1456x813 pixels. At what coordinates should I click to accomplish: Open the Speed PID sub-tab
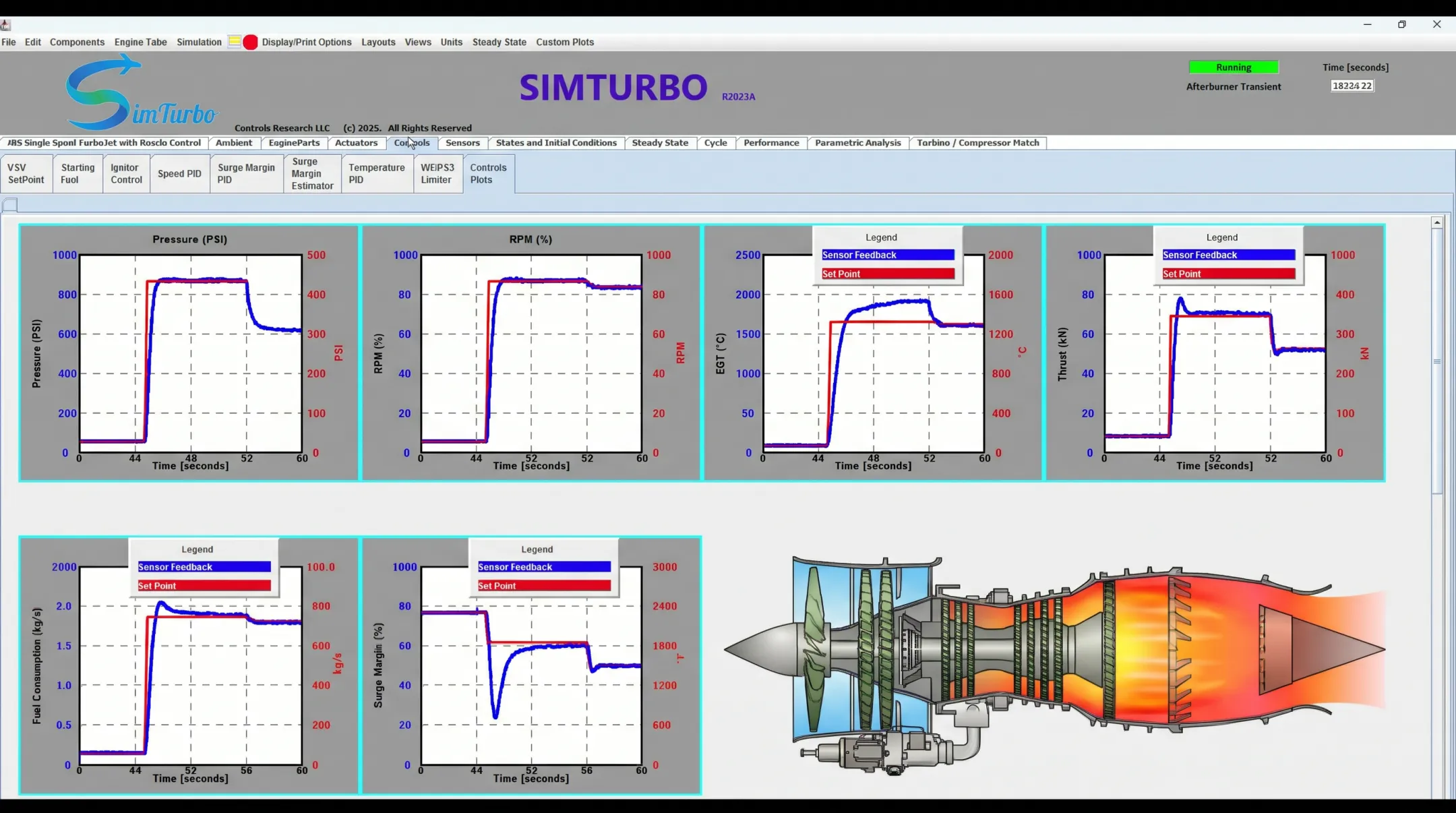click(179, 174)
